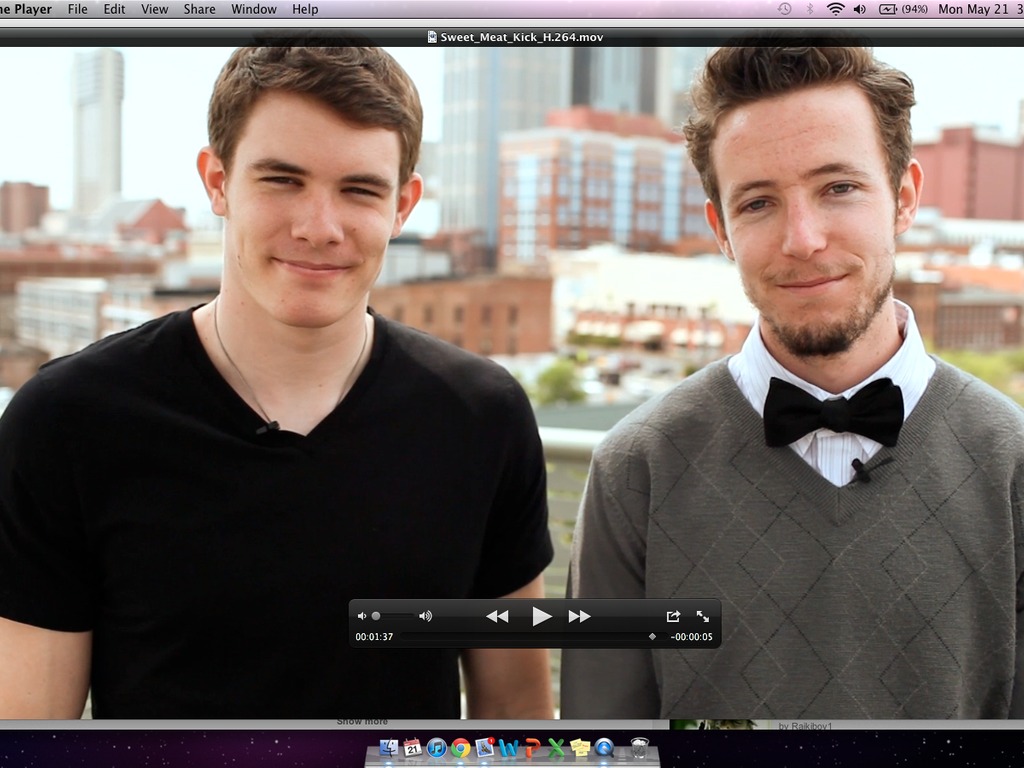Open the battery status menu
The height and width of the screenshot is (768, 1024).
pyautogui.click(x=888, y=9)
